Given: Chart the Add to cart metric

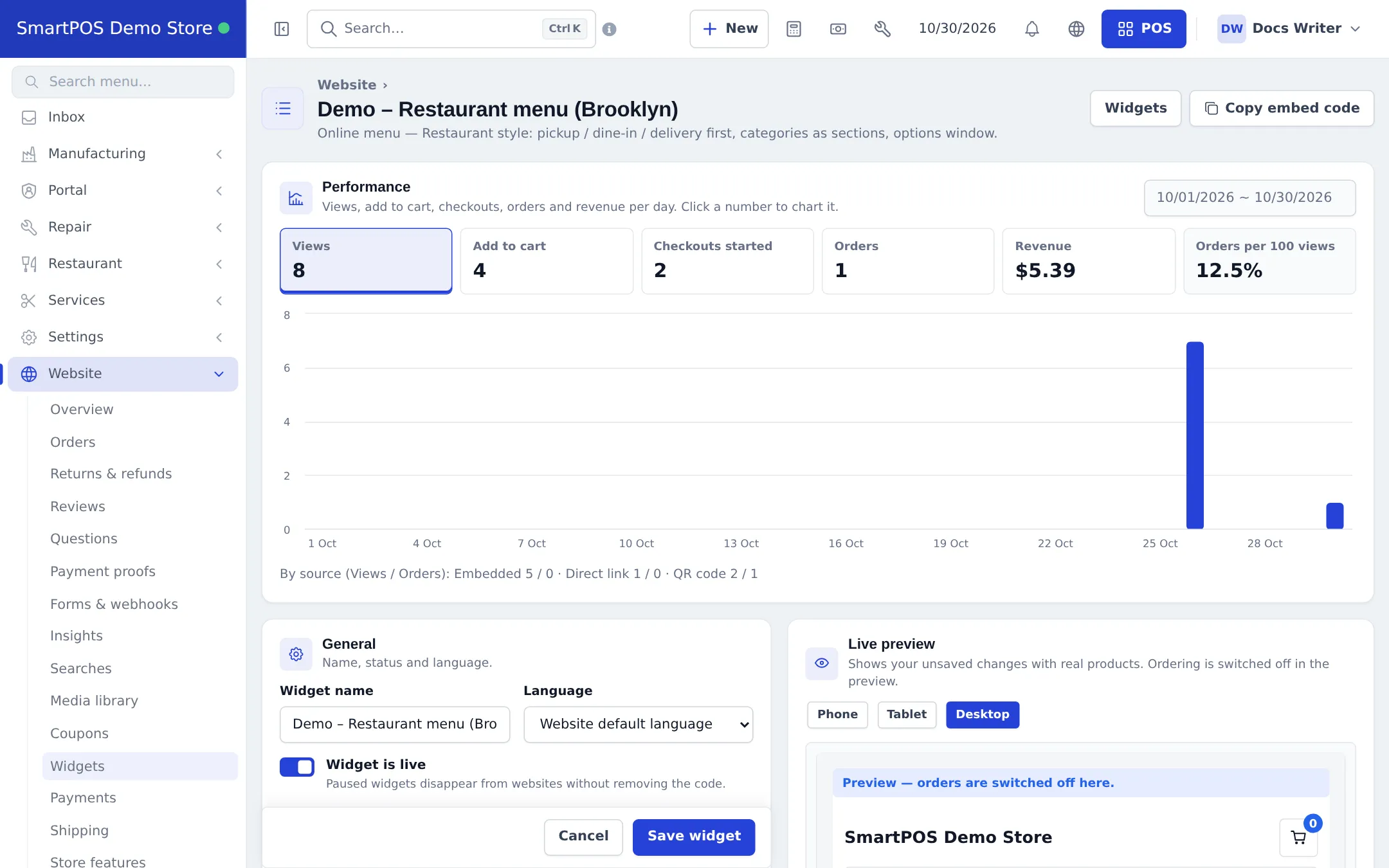Looking at the screenshot, I should point(547,261).
